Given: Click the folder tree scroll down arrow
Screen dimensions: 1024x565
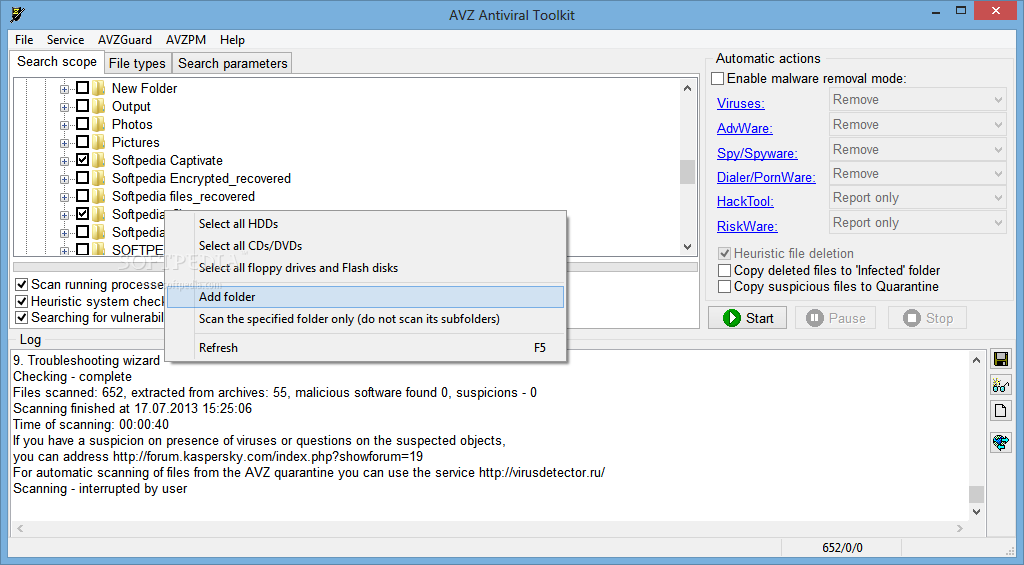Looking at the screenshot, I should pos(687,247).
